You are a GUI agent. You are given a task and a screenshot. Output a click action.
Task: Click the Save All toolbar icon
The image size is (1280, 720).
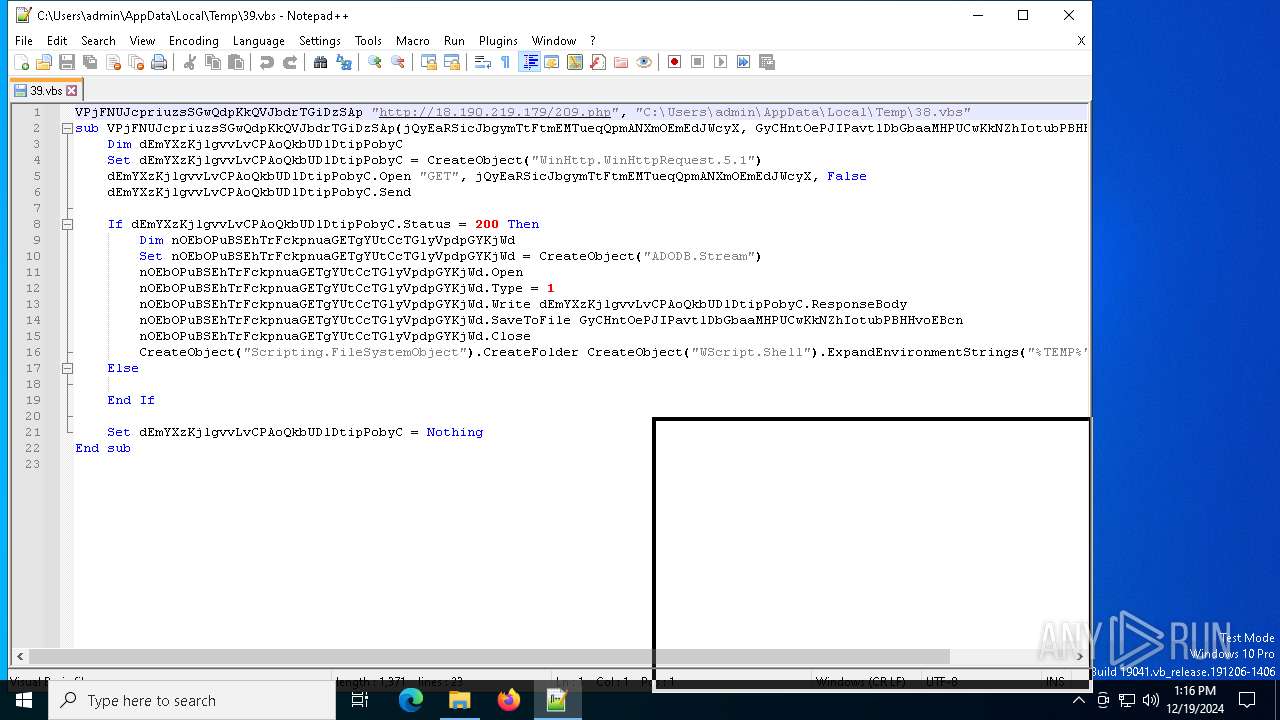pyautogui.click(x=90, y=62)
